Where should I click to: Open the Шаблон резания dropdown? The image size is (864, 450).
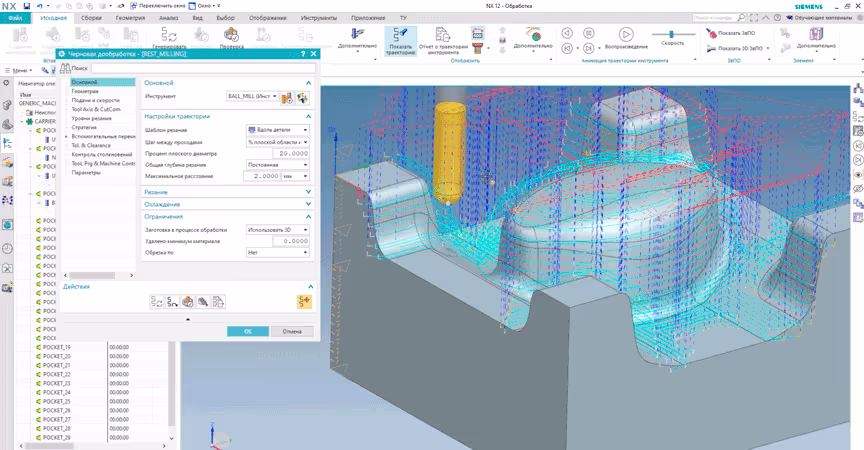pos(278,130)
